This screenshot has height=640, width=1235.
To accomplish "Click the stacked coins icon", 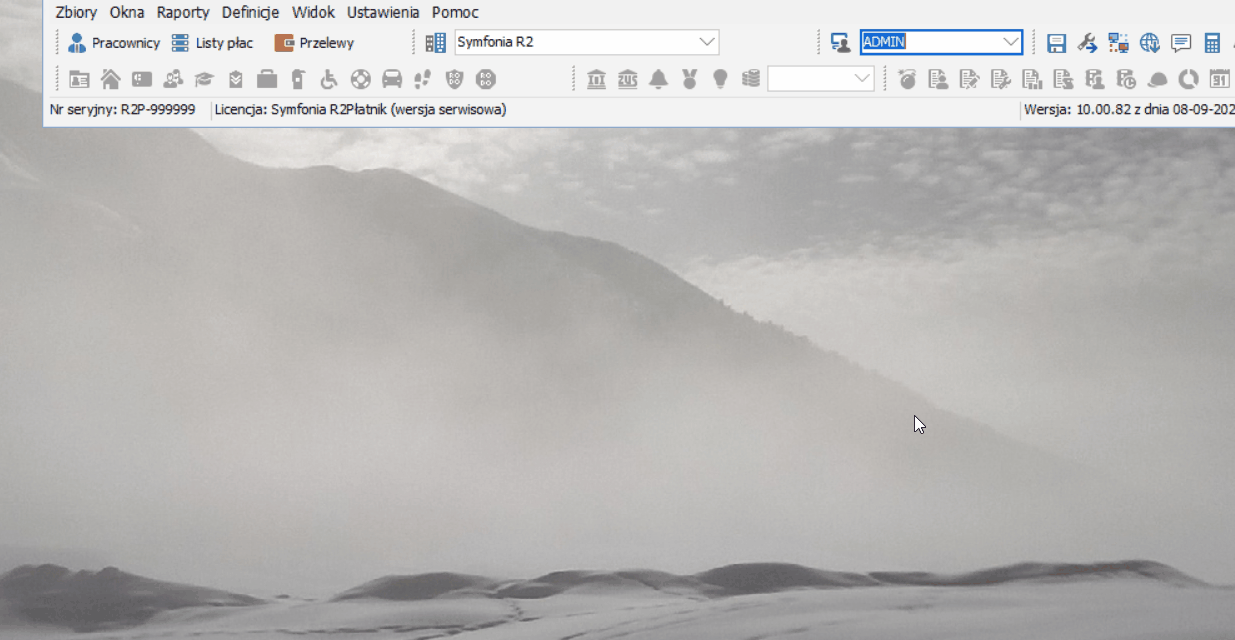I will 751,79.
